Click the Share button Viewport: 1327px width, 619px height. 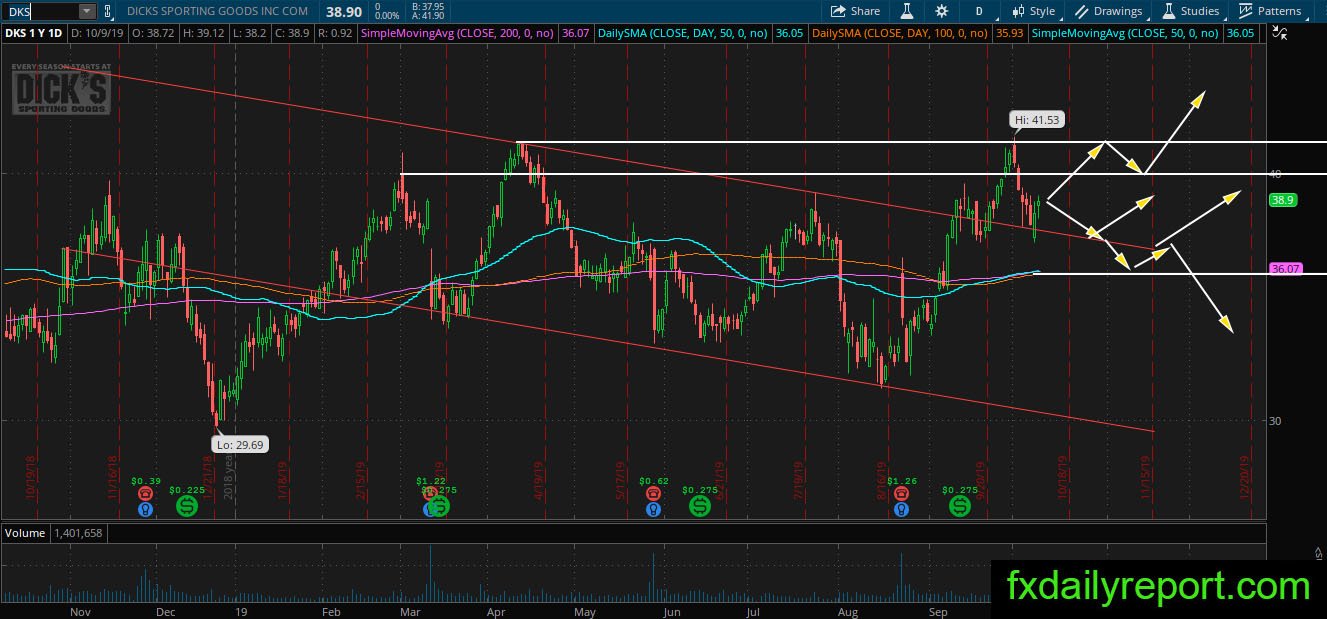(x=856, y=11)
